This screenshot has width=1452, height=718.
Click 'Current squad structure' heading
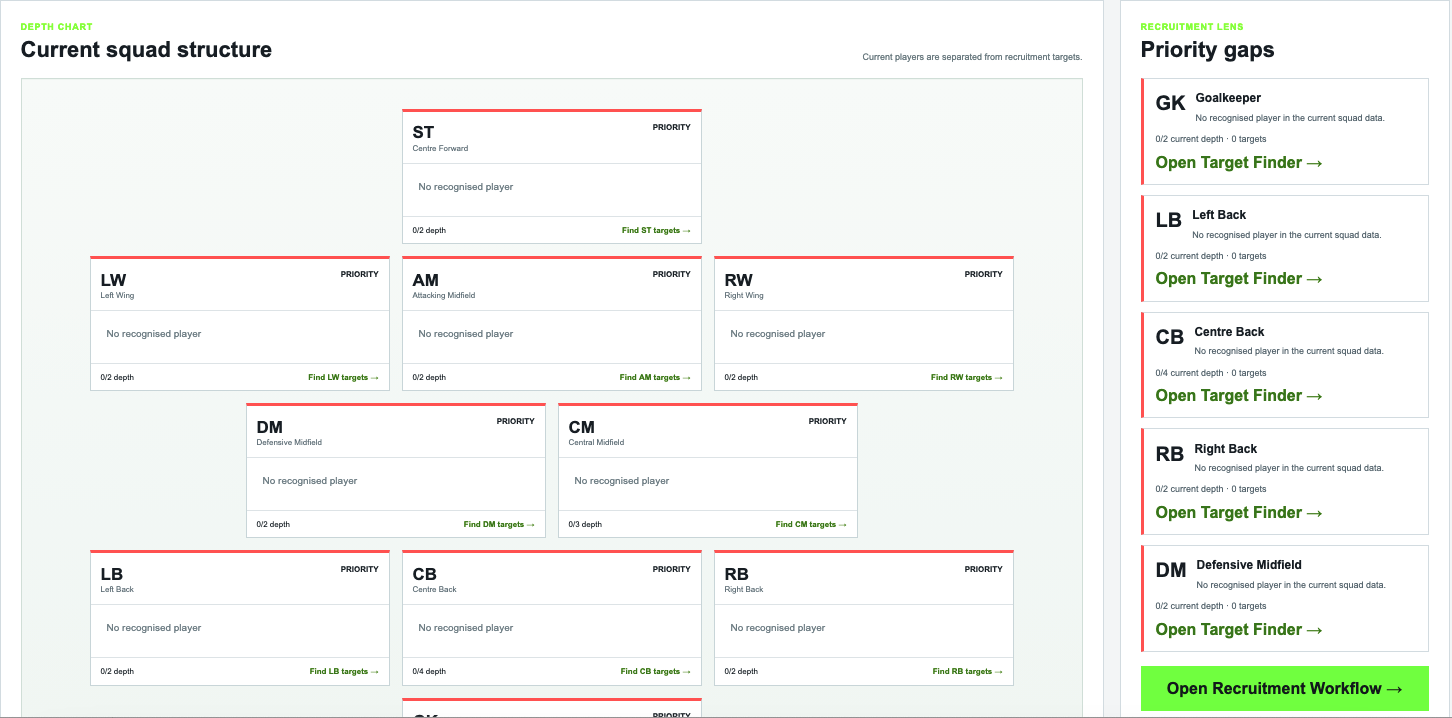(x=146, y=49)
